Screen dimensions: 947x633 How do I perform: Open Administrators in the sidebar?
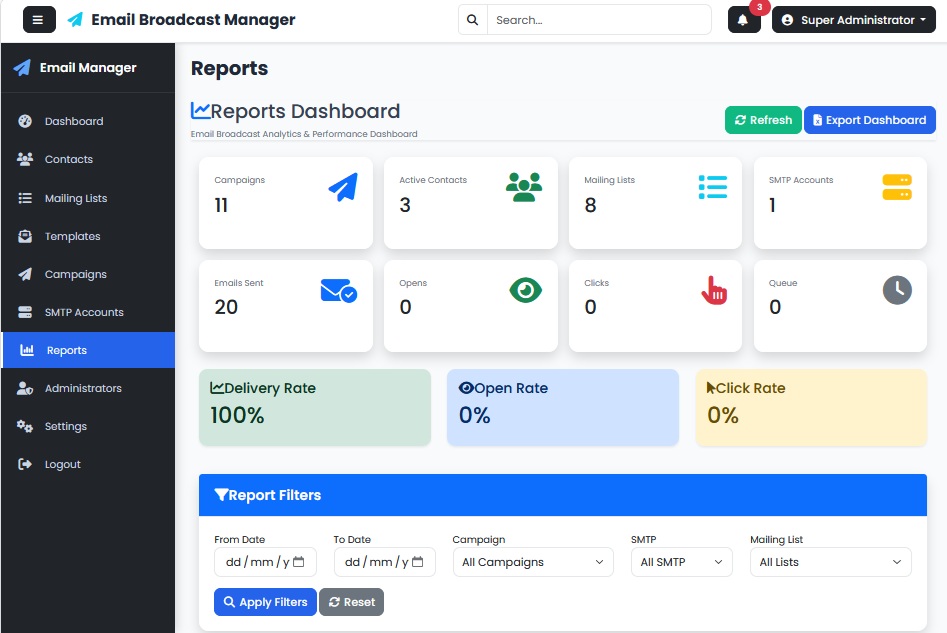88,388
